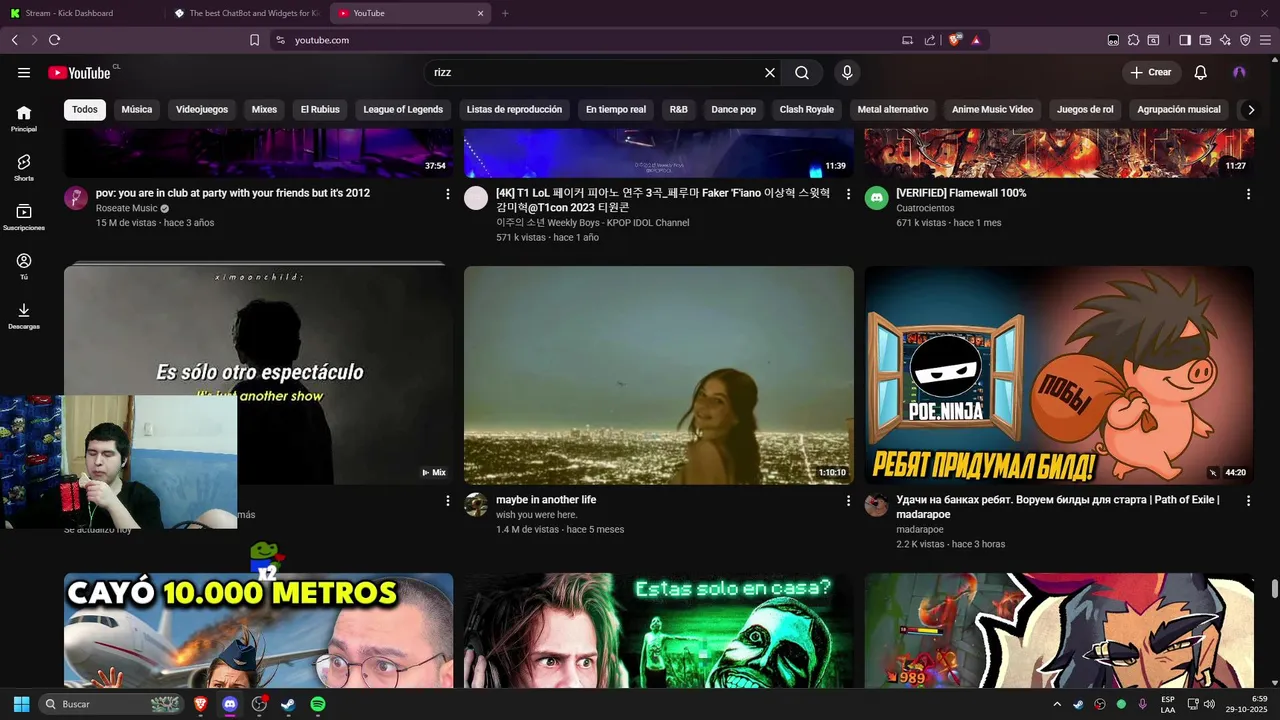The width and height of the screenshot is (1280, 720).
Task: Reload the current page
Action: [54, 40]
